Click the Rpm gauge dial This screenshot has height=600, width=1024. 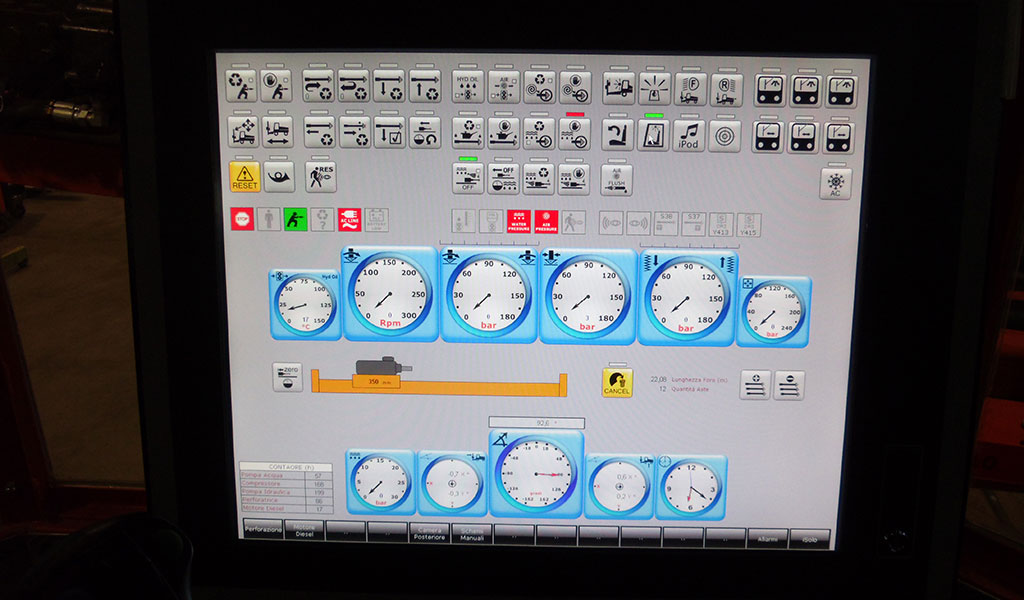coord(389,295)
